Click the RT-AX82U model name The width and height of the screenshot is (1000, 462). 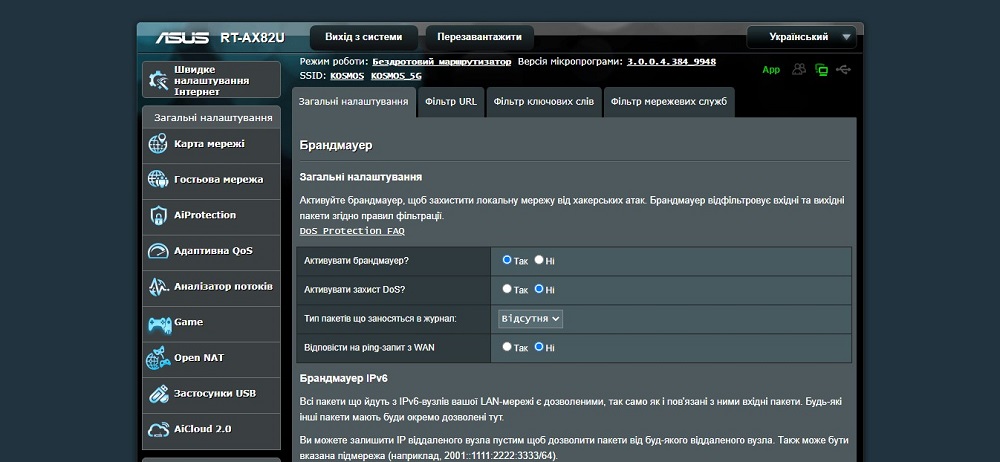click(253, 38)
